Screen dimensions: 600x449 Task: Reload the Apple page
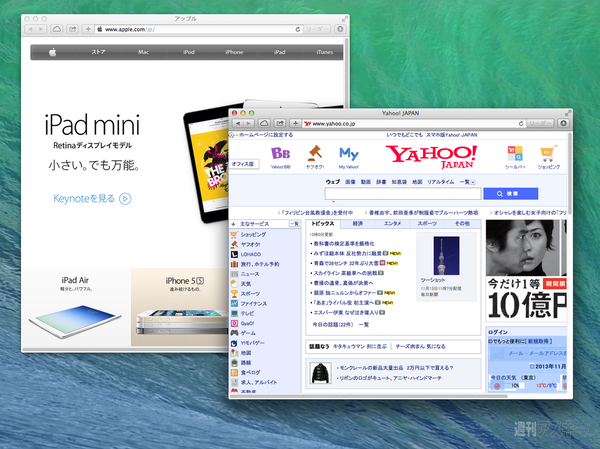pos(298,29)
